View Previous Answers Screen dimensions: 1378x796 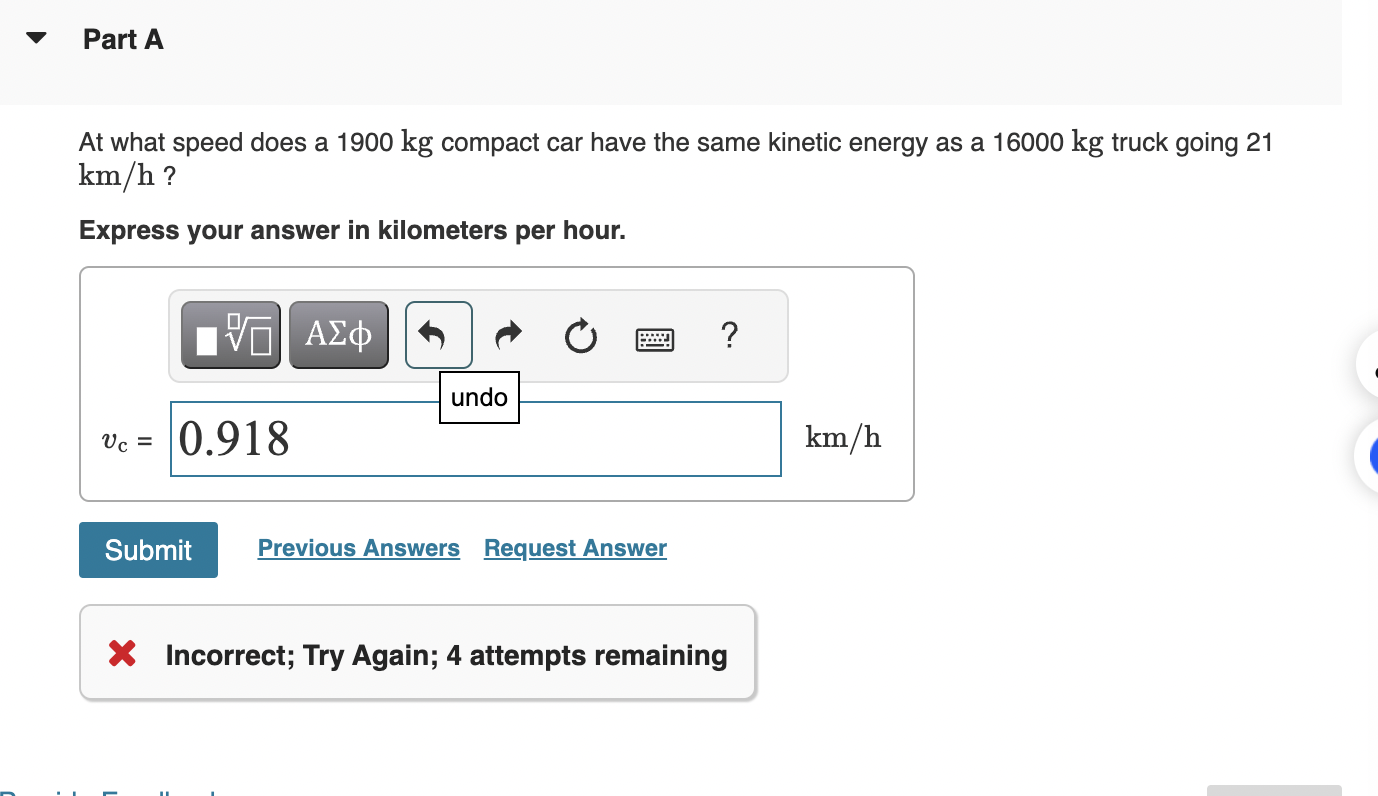358,548
